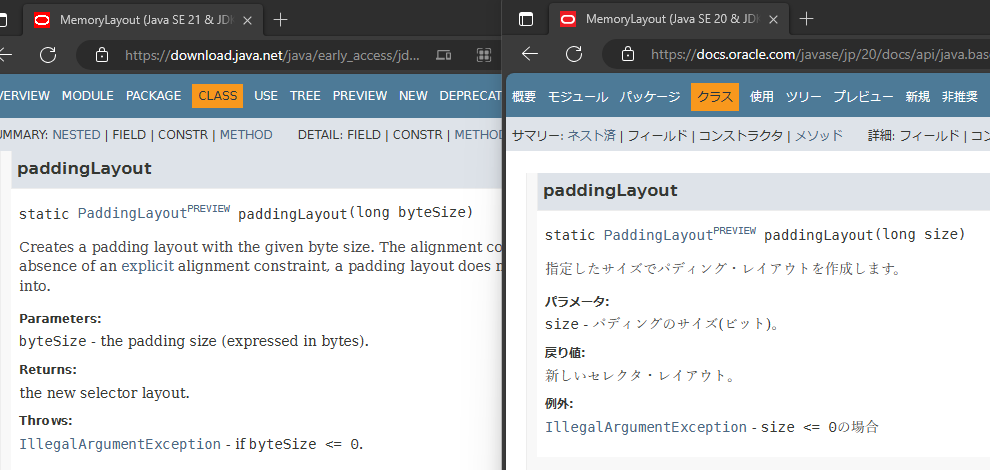The image size is (990, 470).
Task: Click paddingLayout heading in Japanese page
Action: click(611, 191)
